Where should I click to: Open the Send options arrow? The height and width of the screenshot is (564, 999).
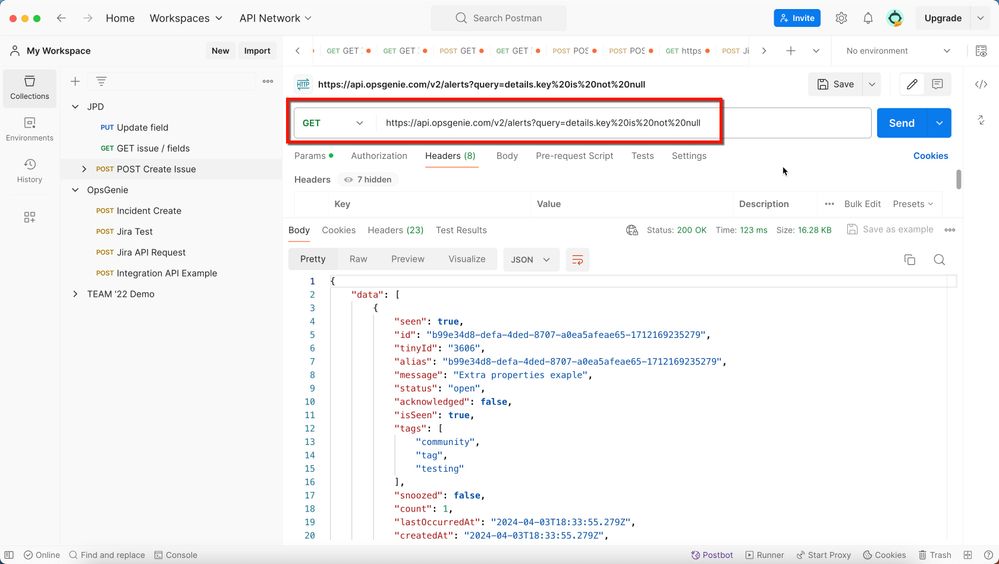tap(939, 123)
